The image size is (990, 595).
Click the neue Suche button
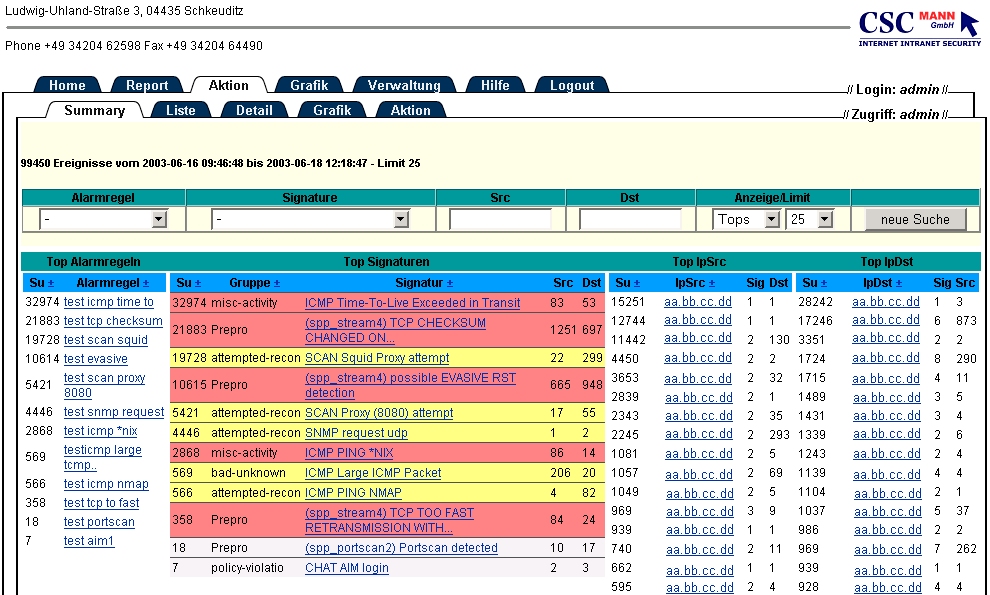coord(915,219)
